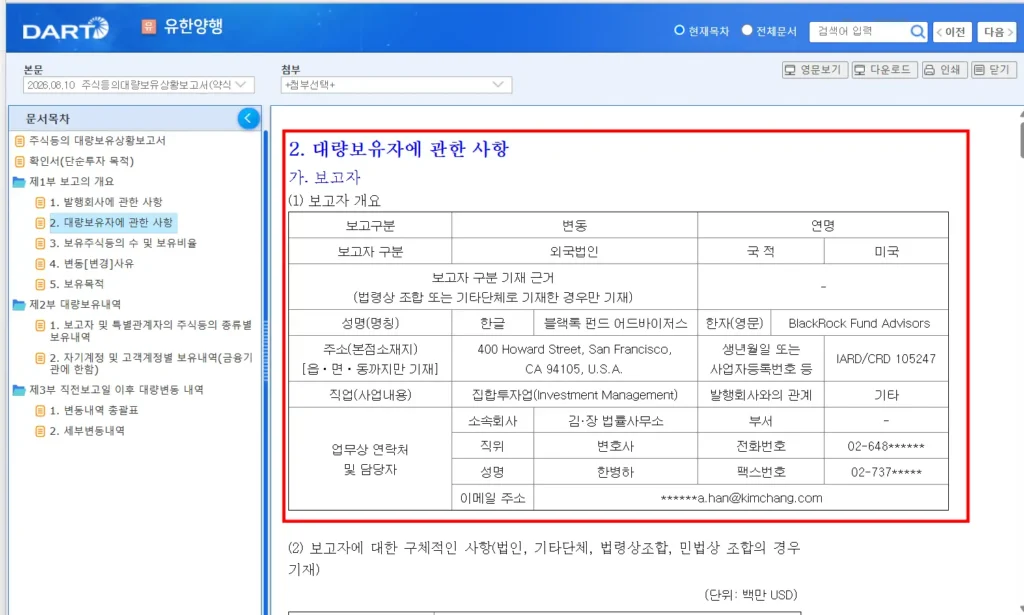
Task: Click the document icon beside 확인서(단순투자 목적)
Action: [20, 161]
